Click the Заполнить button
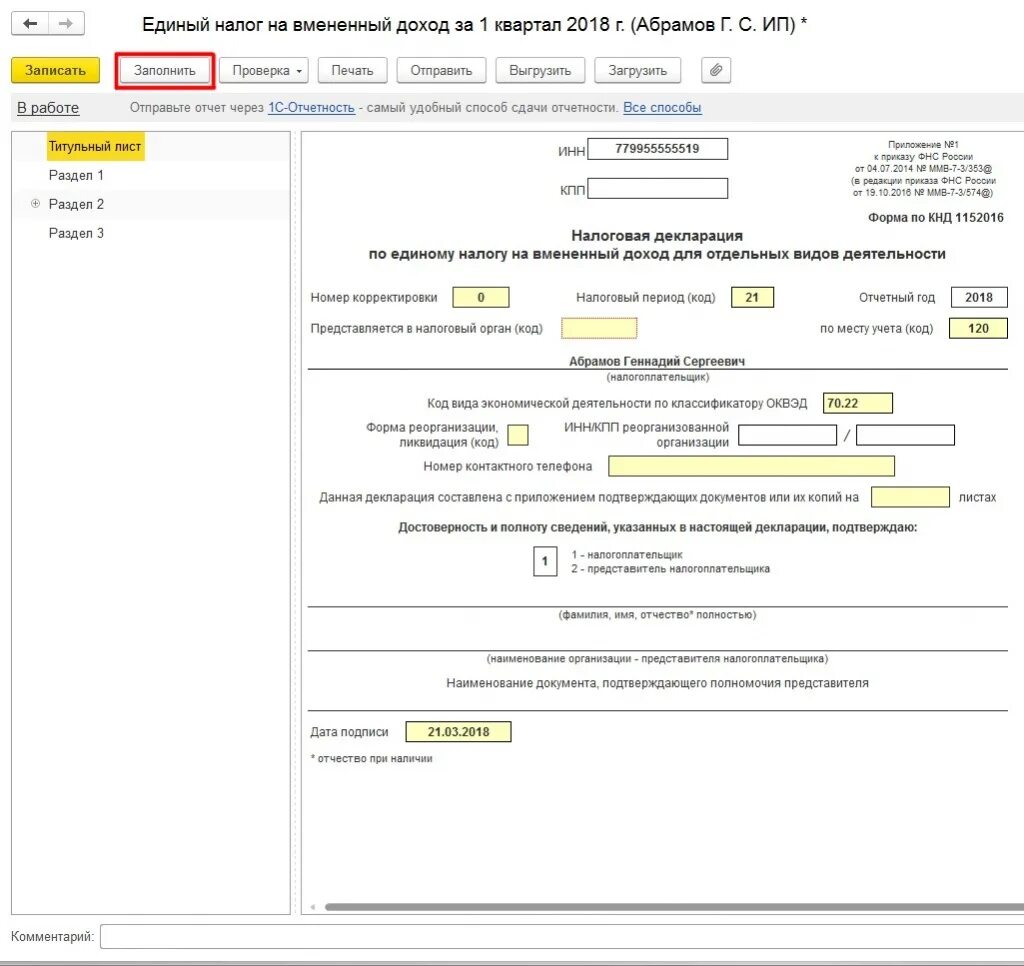 [x=165, y=70]
